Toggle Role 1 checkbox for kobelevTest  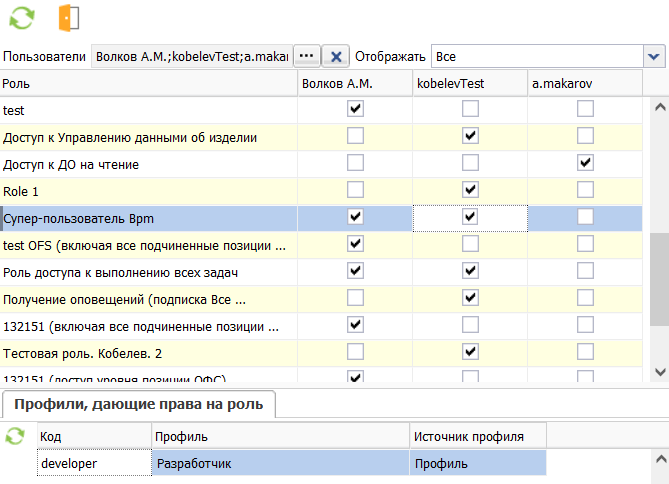click(470, 189)
